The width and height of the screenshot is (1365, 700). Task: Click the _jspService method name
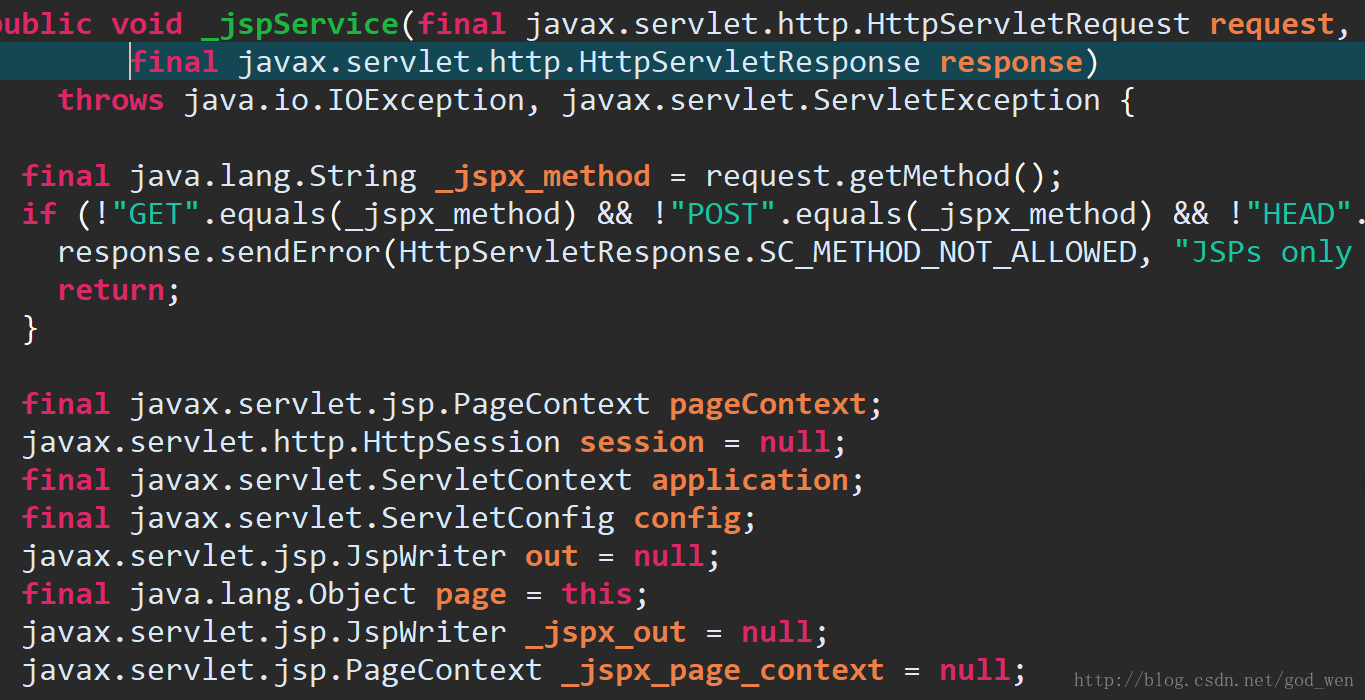click(x=299, y=24)
